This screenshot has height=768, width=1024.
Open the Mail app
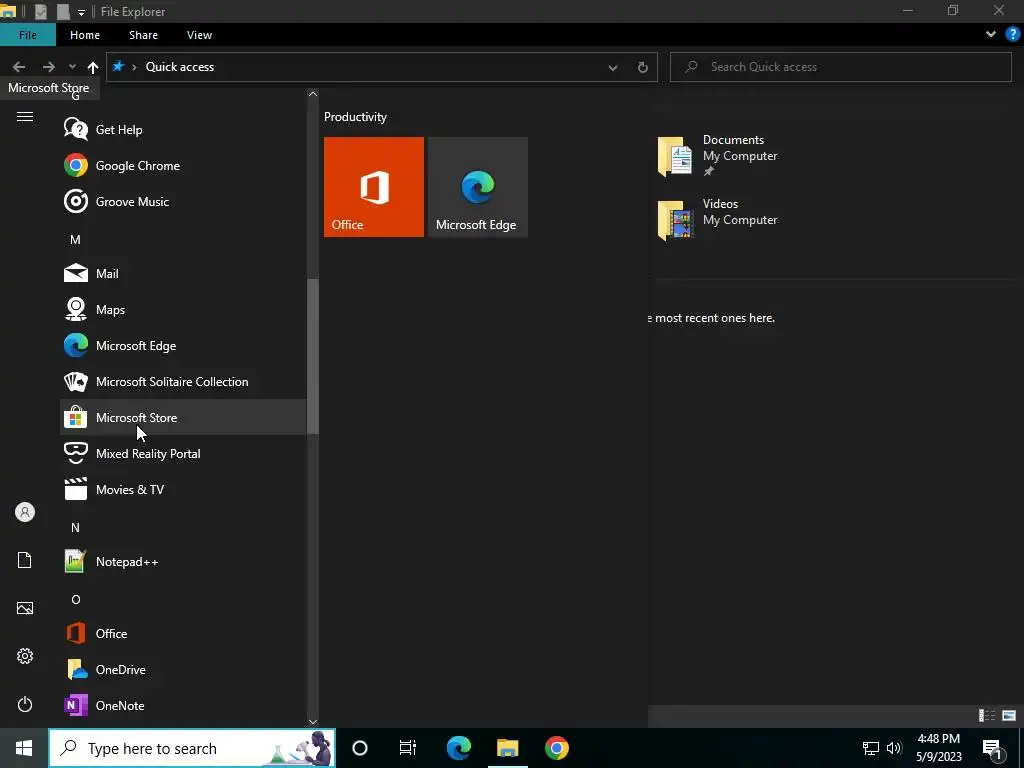click(x=183, y=274)
